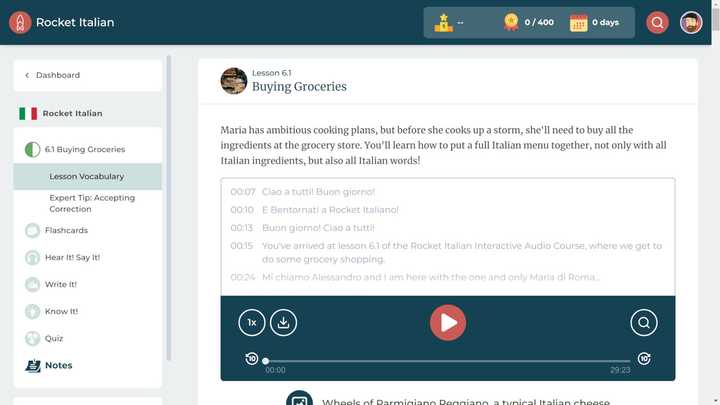Open 6.1 Buying Groceries lesson item
Screen dimensions: 720x405
click(x=85, y=149)
